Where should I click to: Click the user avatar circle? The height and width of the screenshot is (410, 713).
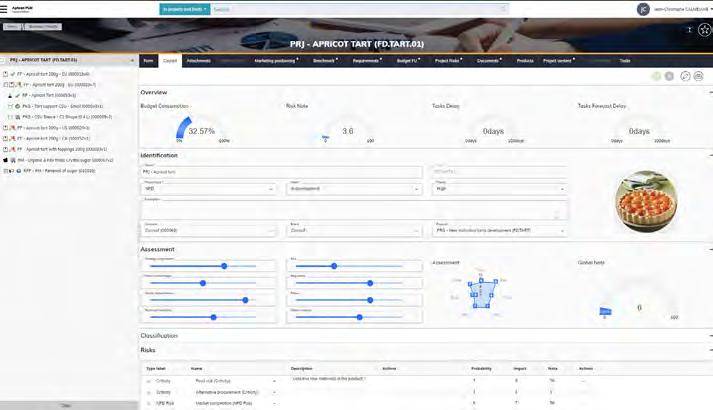643,9
